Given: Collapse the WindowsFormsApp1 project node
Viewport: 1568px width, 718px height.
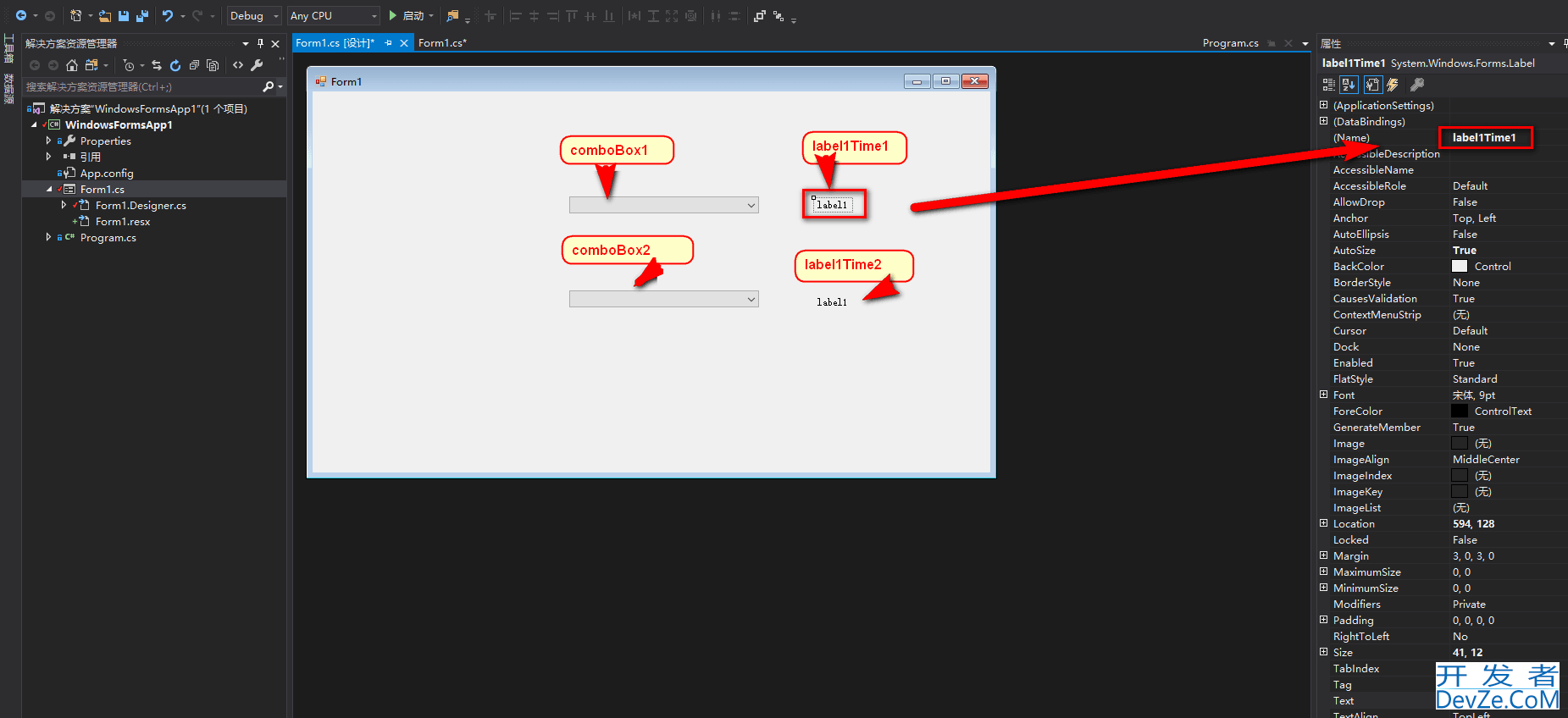Looking at the screenshot, I should click(34, 124).
